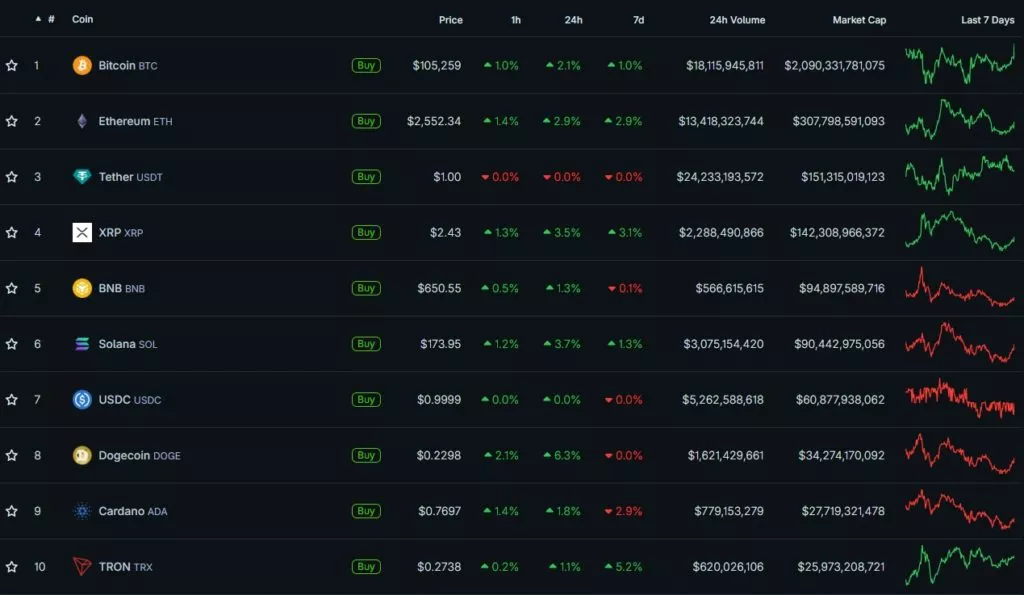The image size is (1024, 595).
Task: Open the Cardano ADA coin link
Action: click(132, 511)
